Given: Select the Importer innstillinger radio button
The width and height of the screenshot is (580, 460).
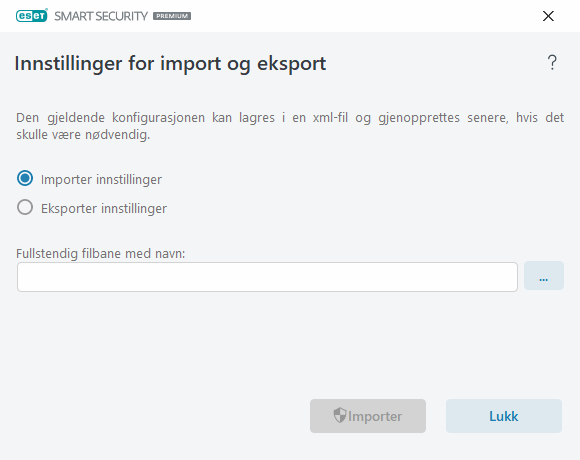Looking at the screenshot, I should [x=25, y=179].
